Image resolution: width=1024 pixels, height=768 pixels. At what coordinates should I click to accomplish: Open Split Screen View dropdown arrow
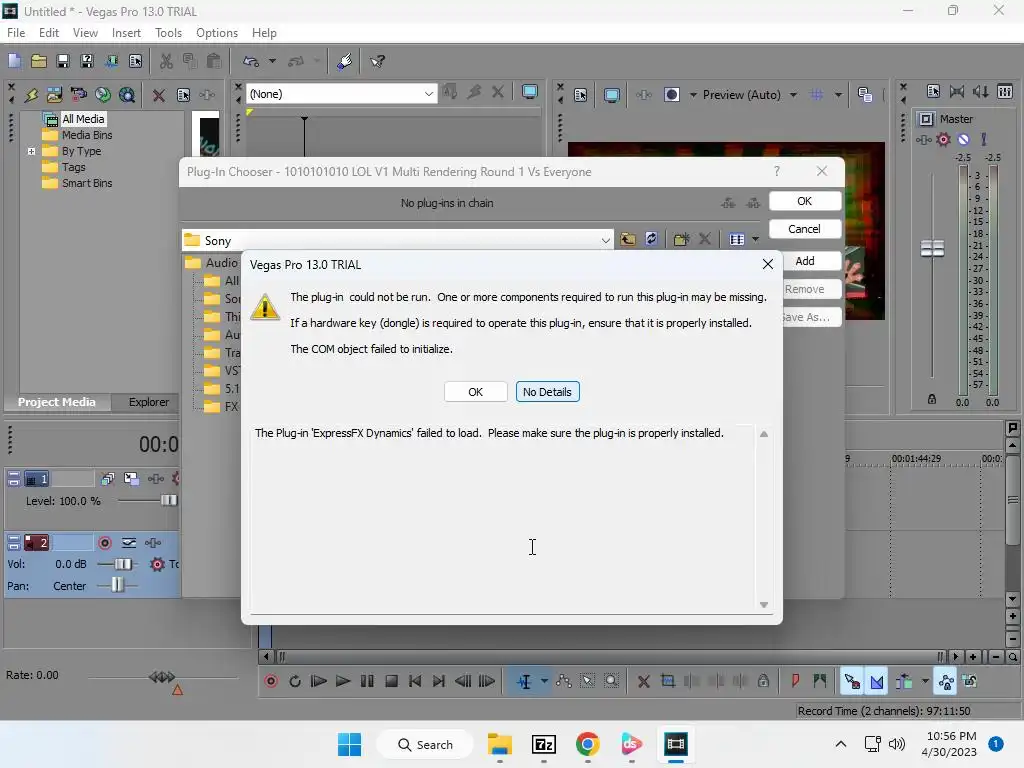[693, 95]
